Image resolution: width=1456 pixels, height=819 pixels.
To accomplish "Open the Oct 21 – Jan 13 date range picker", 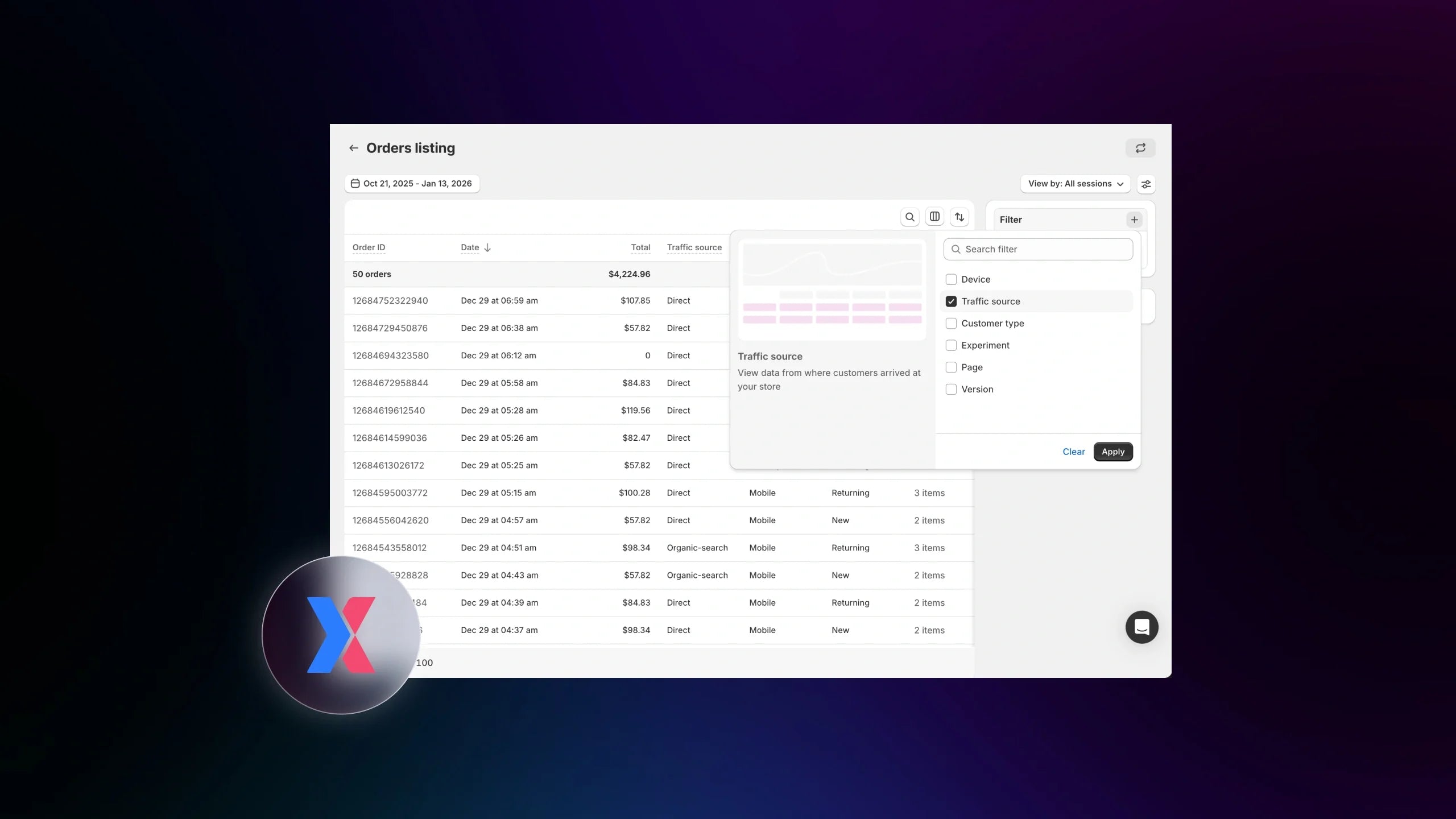I will [412, 184].
